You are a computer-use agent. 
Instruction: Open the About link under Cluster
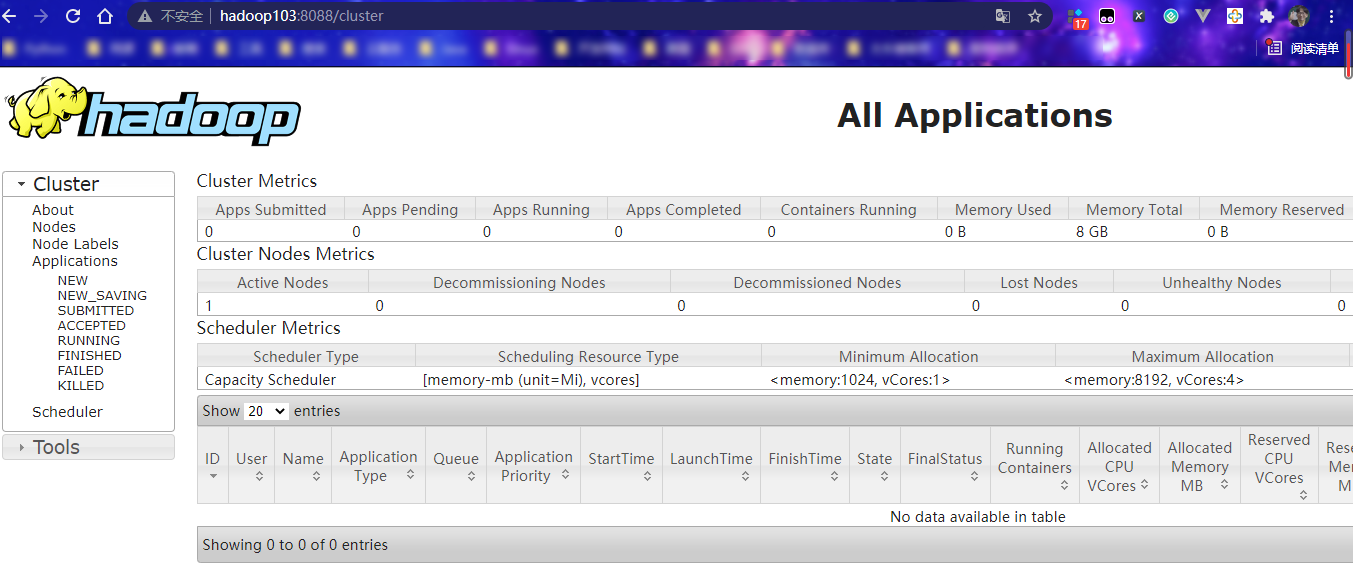53,210
